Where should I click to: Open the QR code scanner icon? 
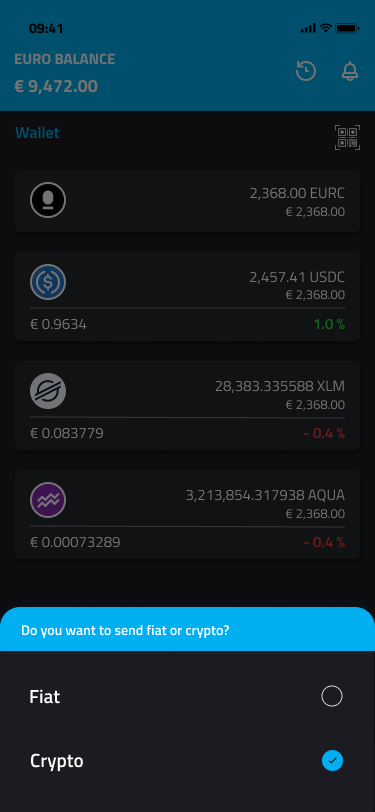[x=347, y=137]
